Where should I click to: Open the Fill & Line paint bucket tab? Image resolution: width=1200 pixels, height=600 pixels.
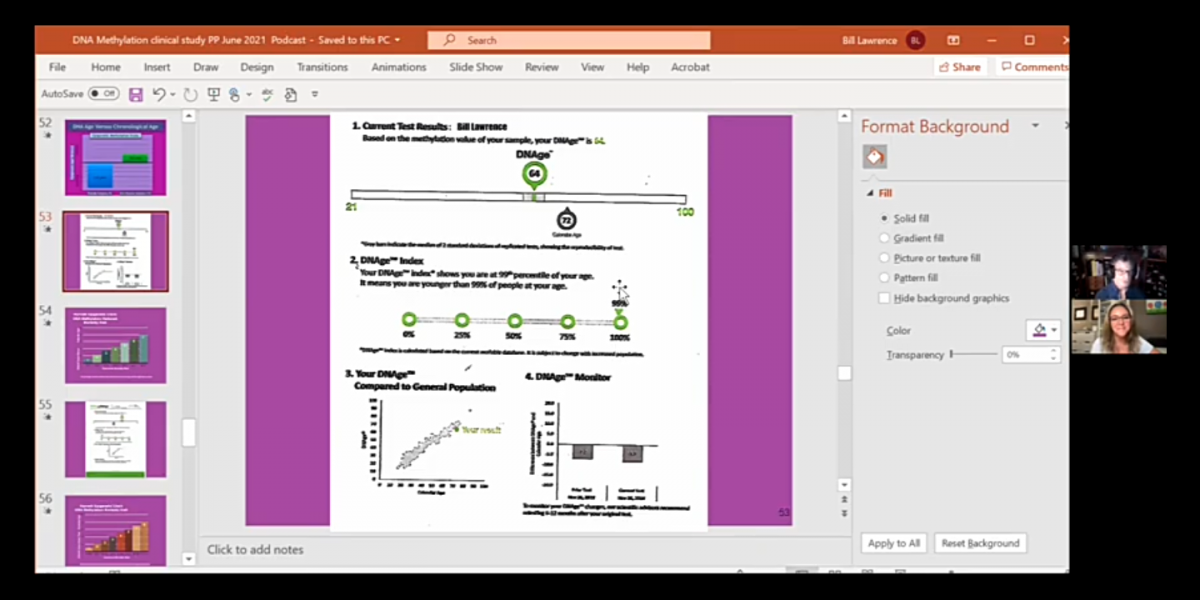point(874,158)
